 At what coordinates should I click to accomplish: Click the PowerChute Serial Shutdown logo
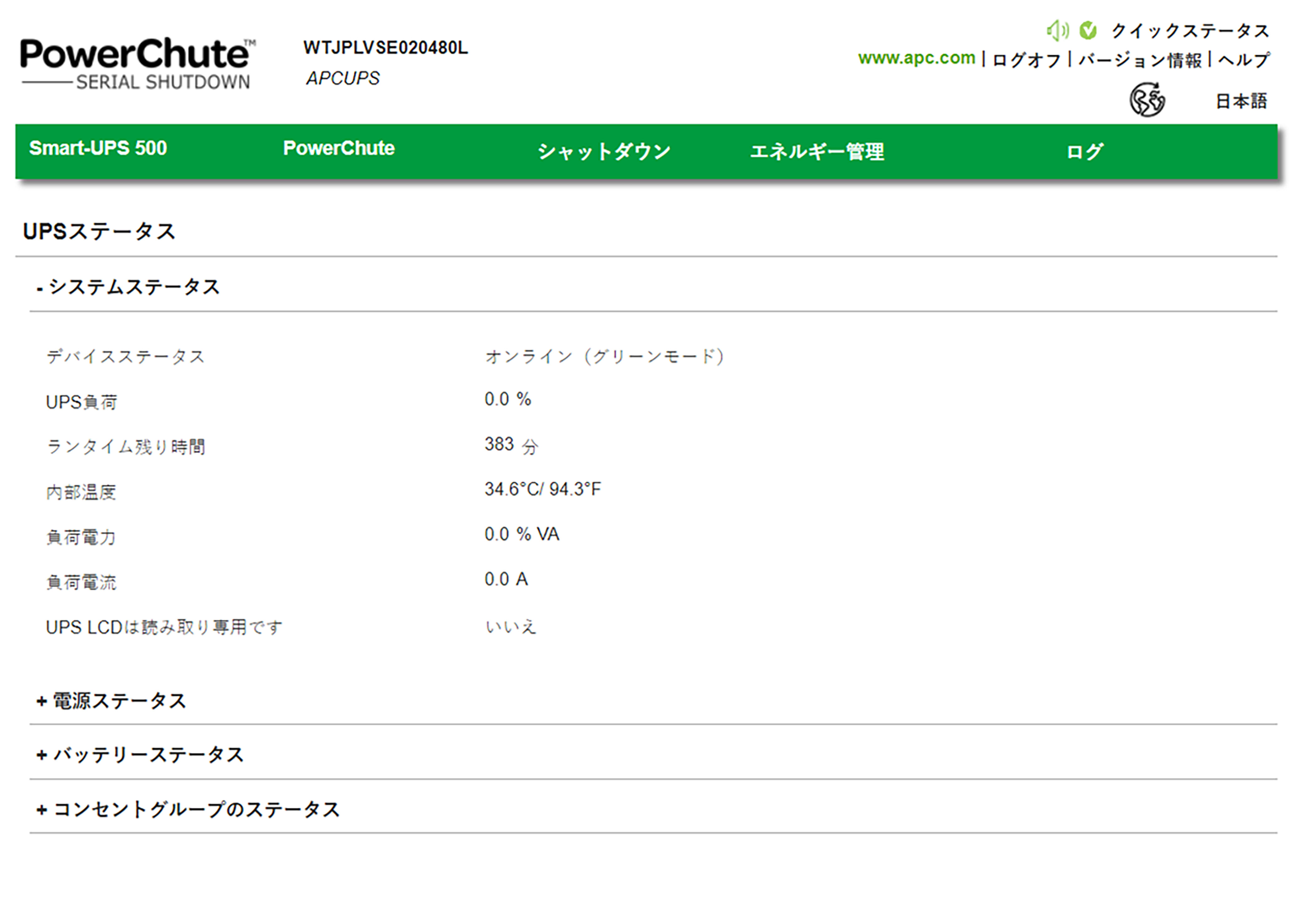[138, 64]
